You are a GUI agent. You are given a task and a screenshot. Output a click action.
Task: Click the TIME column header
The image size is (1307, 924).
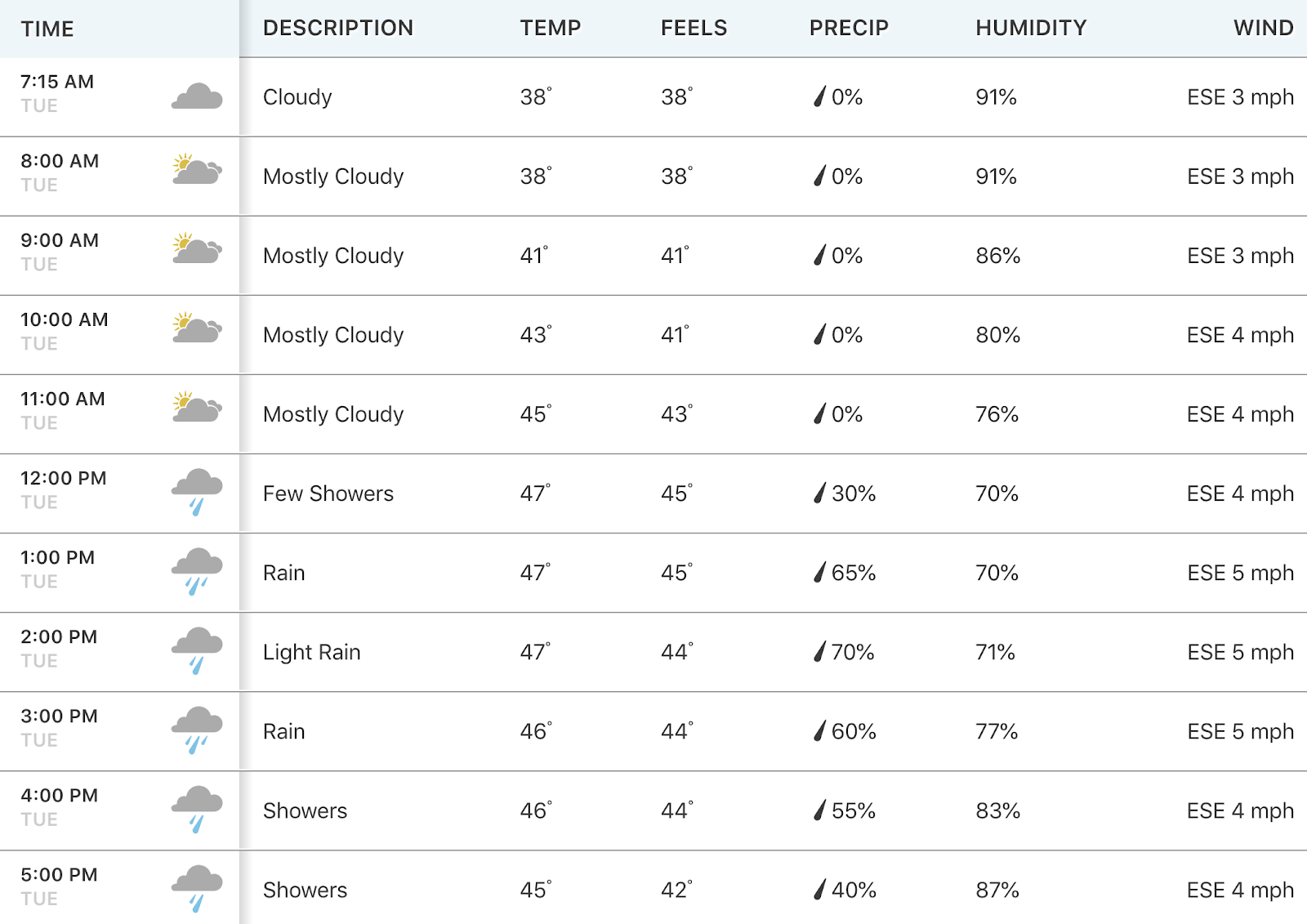47,29
